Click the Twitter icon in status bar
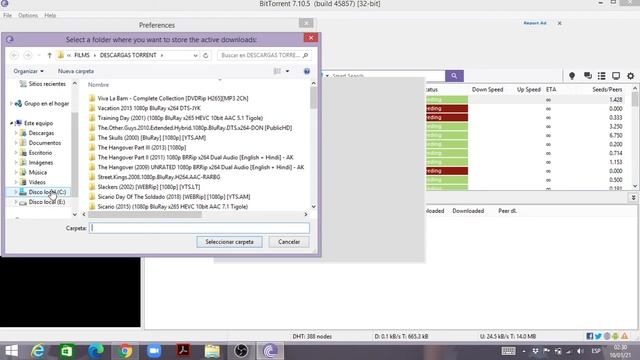The width and height of the screenshot is (640, 360). [598, 336]
